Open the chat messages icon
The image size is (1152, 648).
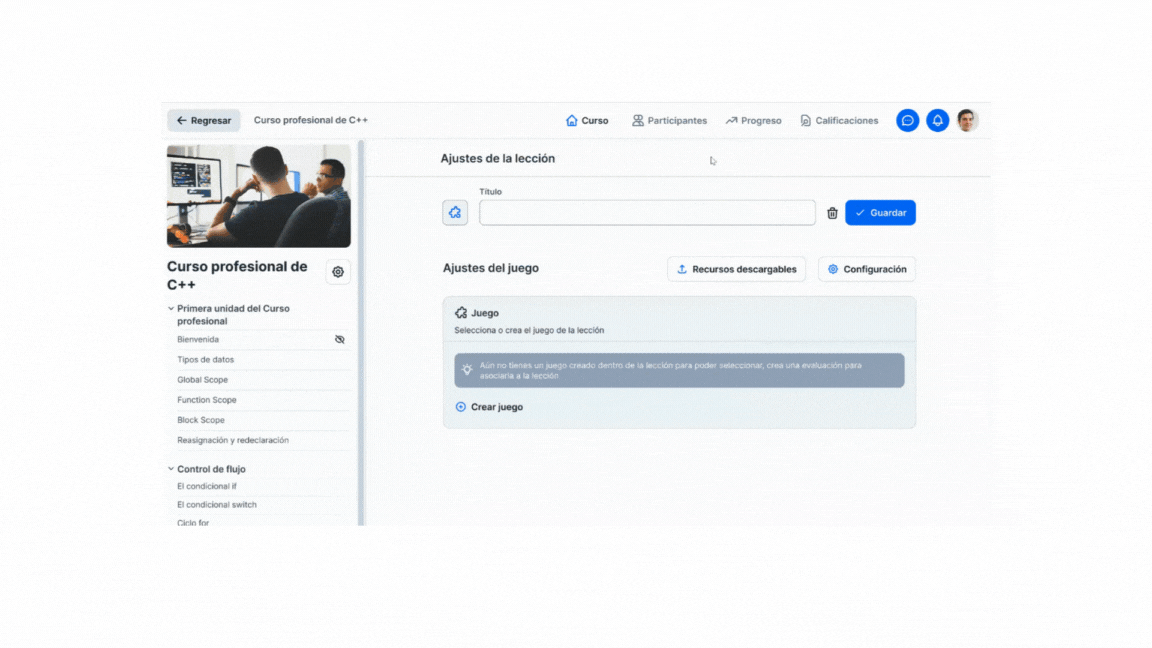[907, 120]
